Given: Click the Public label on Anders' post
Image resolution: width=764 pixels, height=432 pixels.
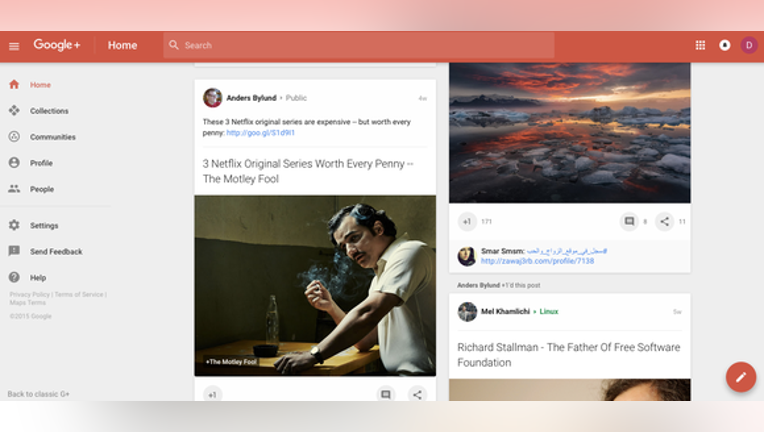Looking at the screenshot, I should 296,98.
